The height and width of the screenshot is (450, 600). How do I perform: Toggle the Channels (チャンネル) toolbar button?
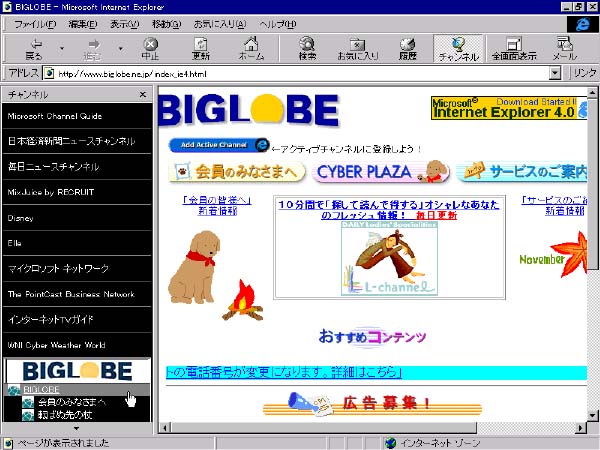coord(458,49)
